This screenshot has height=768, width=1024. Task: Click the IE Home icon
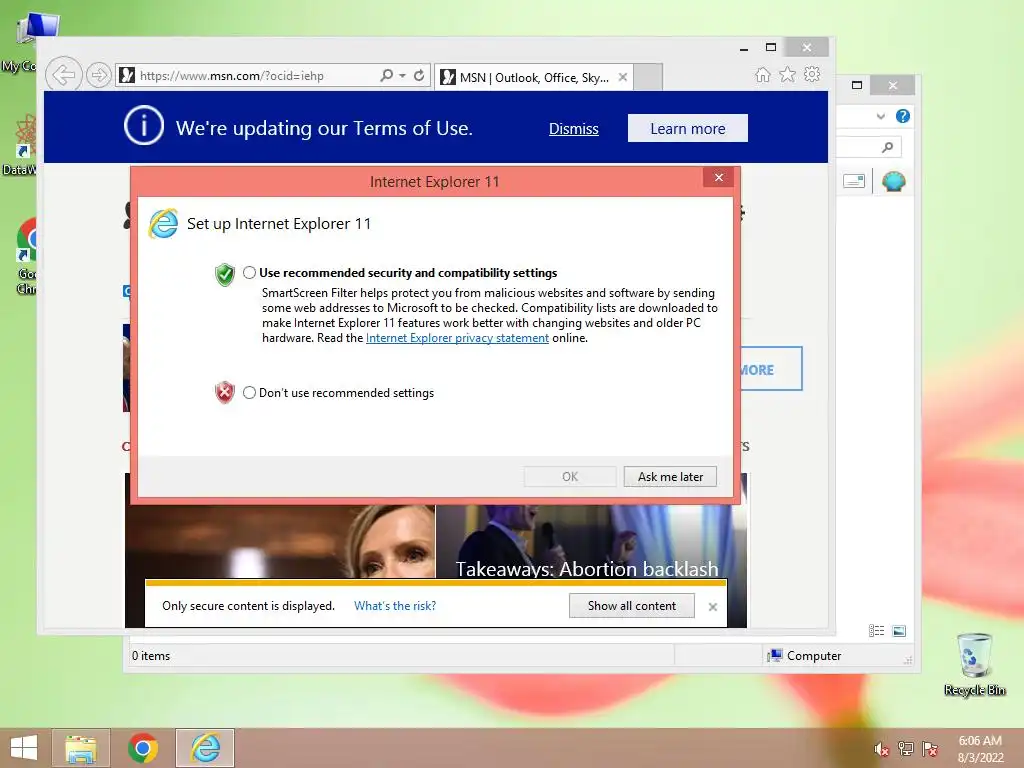(763, 75)
